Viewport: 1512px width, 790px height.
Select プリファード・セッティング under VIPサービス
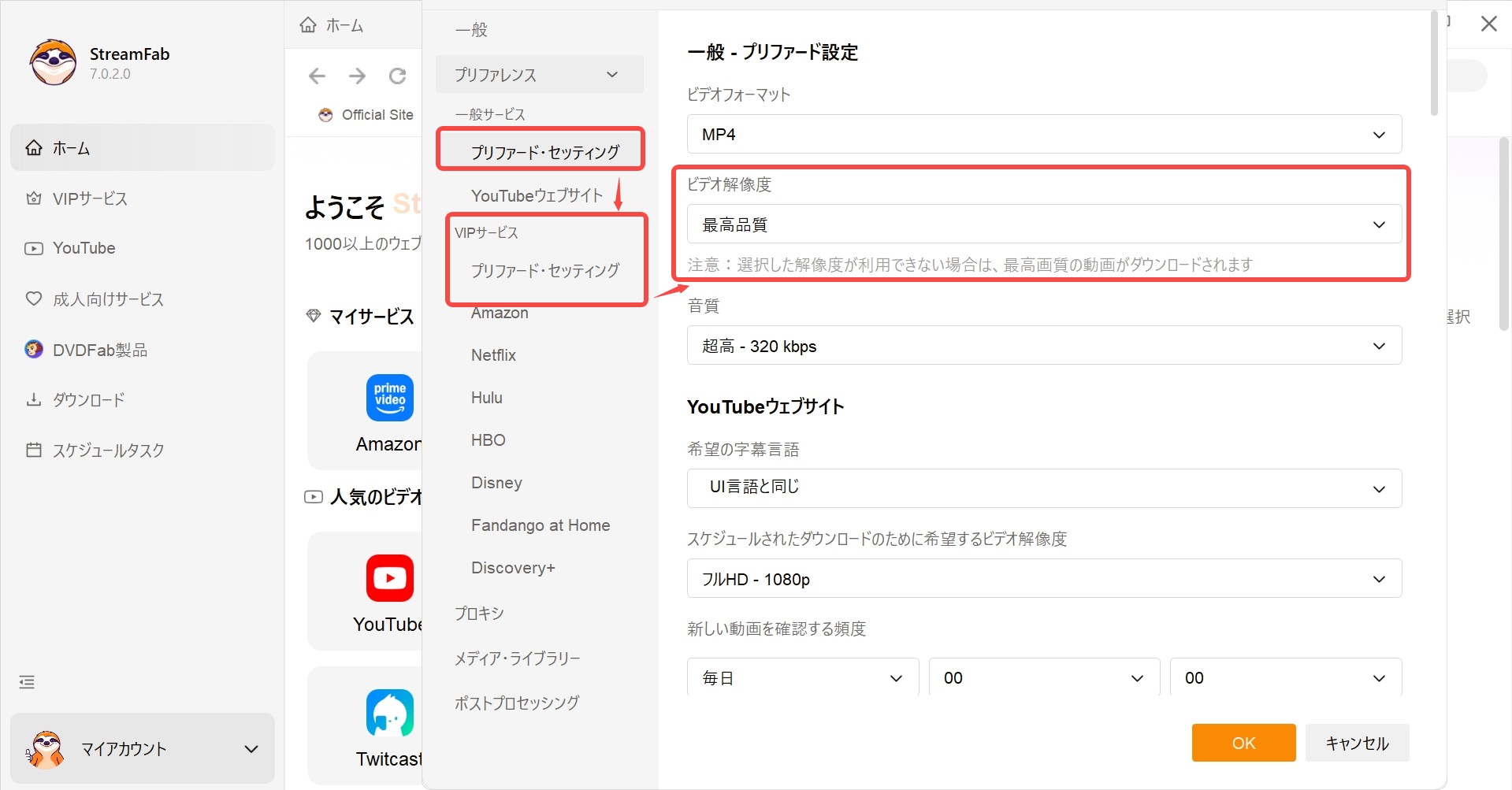[545, 270]
